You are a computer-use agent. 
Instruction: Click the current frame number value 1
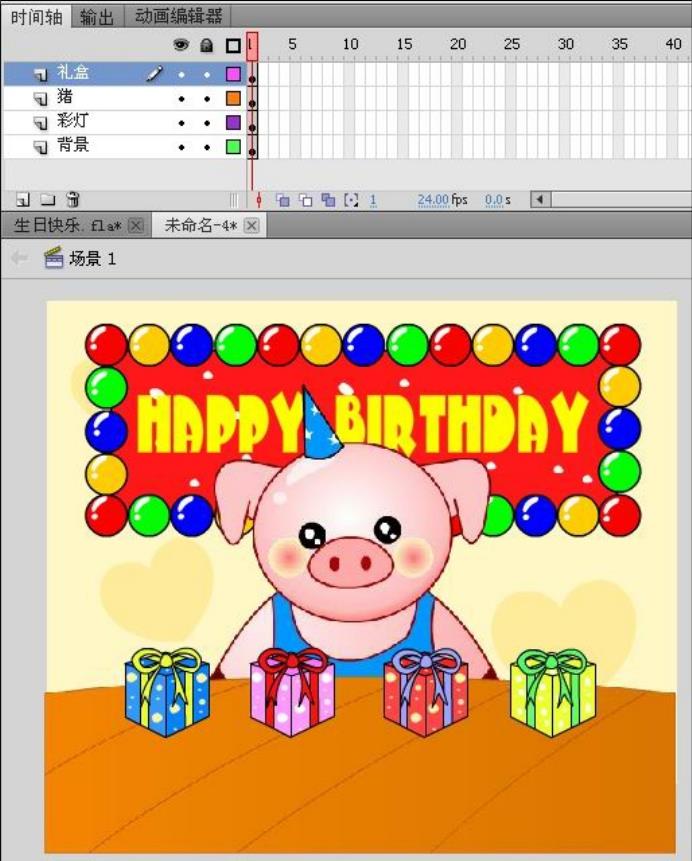373,200
